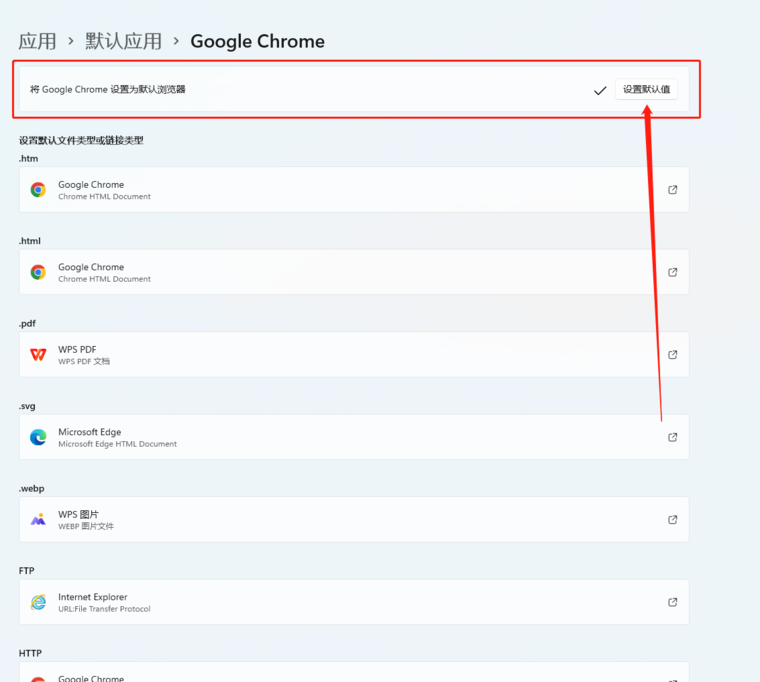Click 'Chrome HTML Document' under .html
The height and width of the screenshot is (682, 760).
click(104, 279)
